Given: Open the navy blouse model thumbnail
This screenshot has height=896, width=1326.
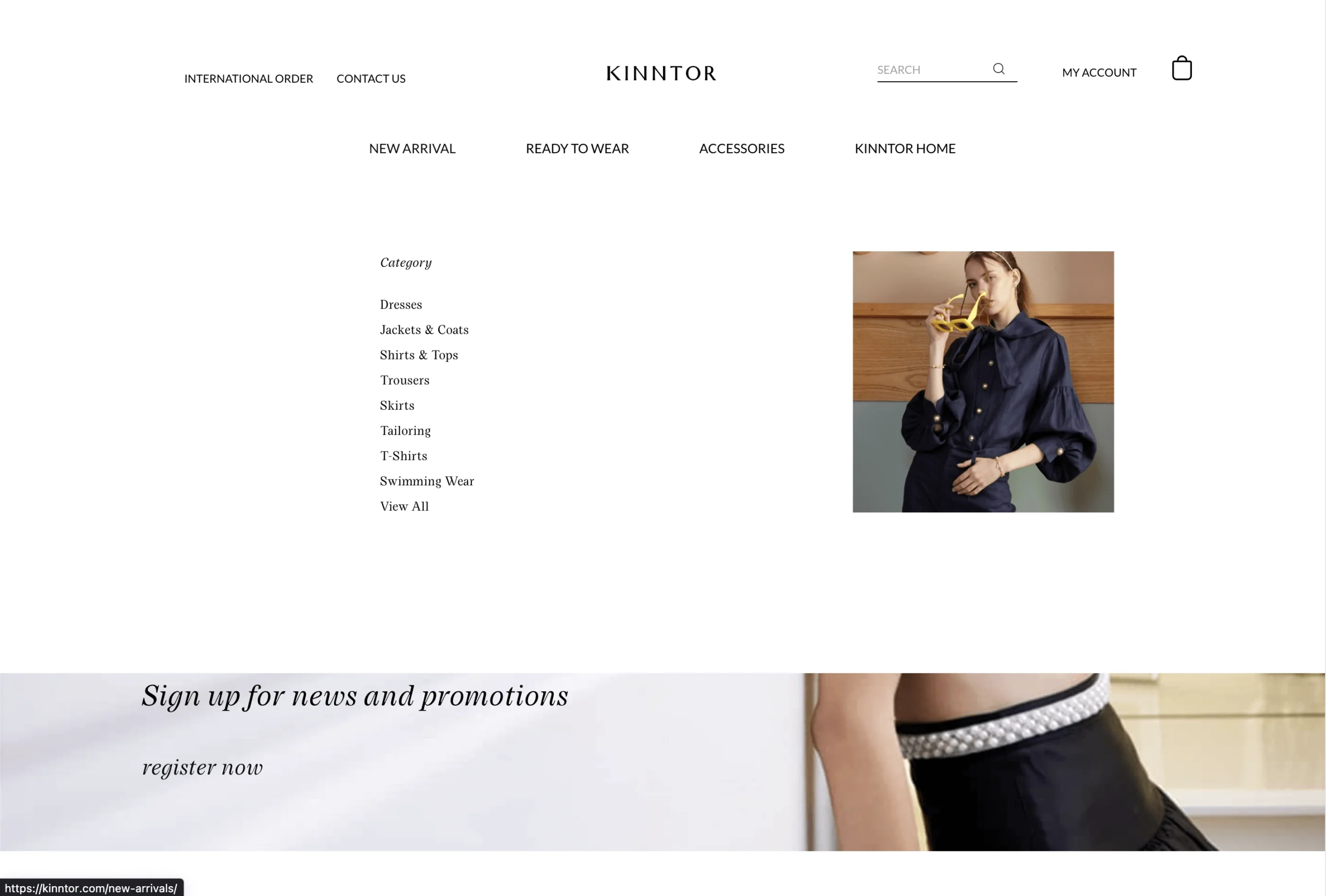Looking at the screenshot, I should click(x=983, y=382).
